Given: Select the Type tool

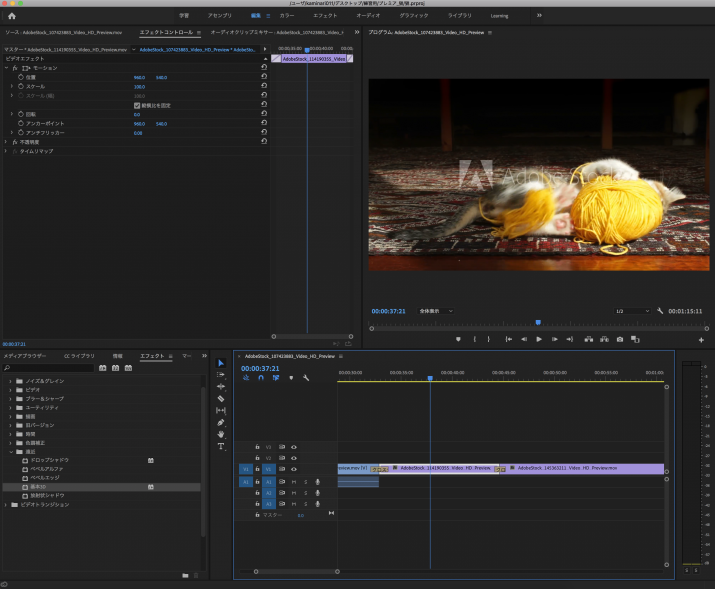Looking at the screenshot, I should coord(221,445).
